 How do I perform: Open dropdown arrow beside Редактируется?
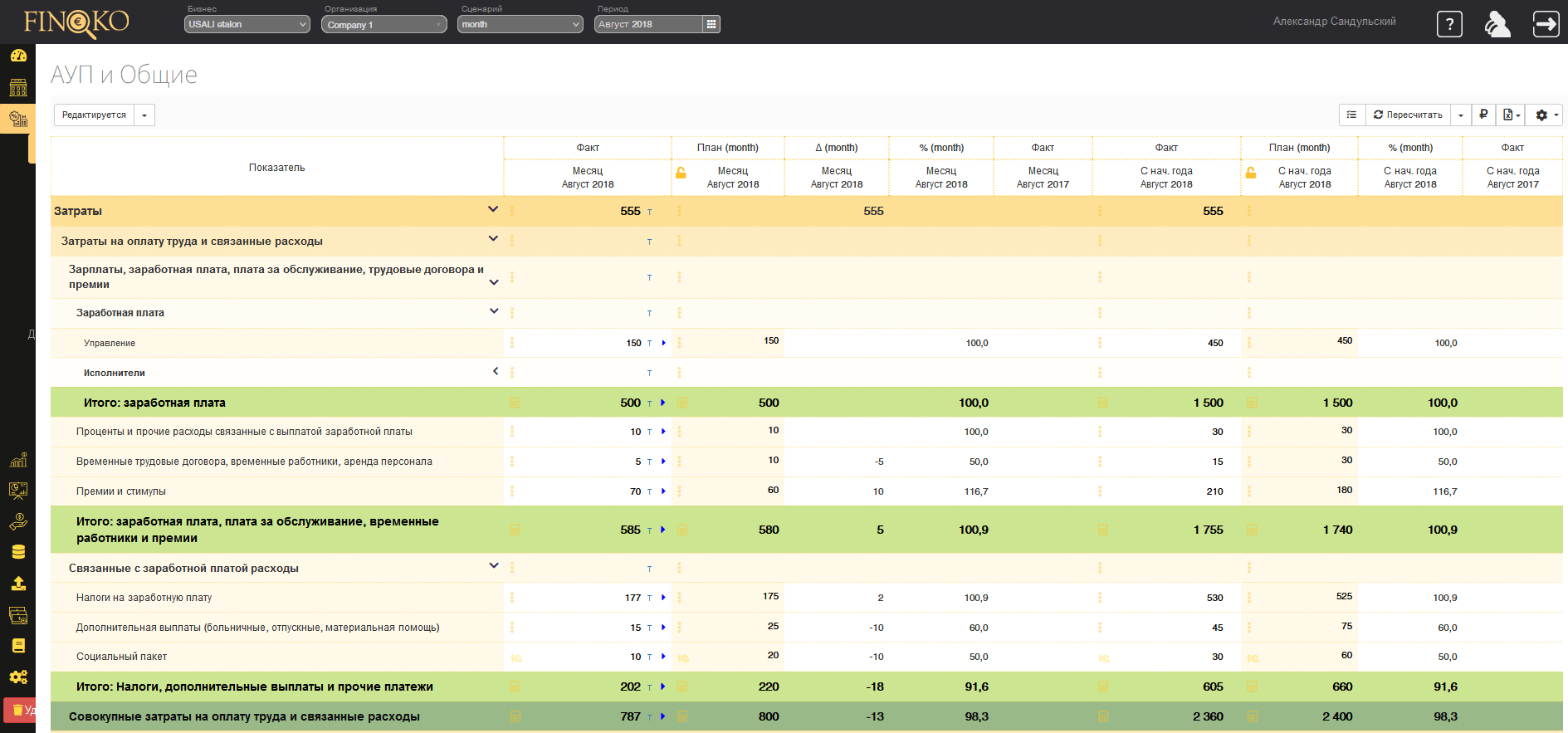(x=144, y=115)
